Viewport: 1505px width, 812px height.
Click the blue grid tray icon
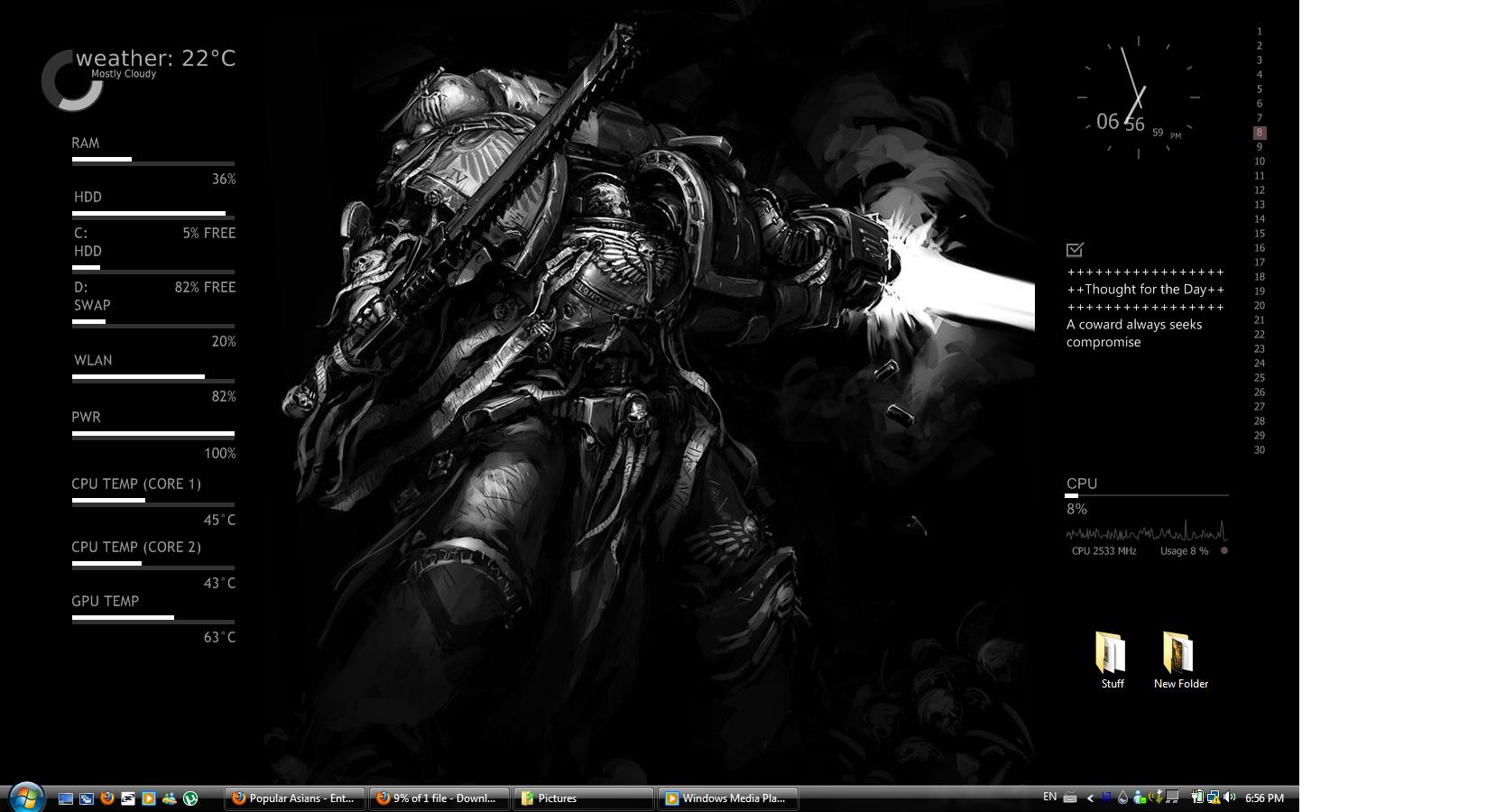[1107, 798]
